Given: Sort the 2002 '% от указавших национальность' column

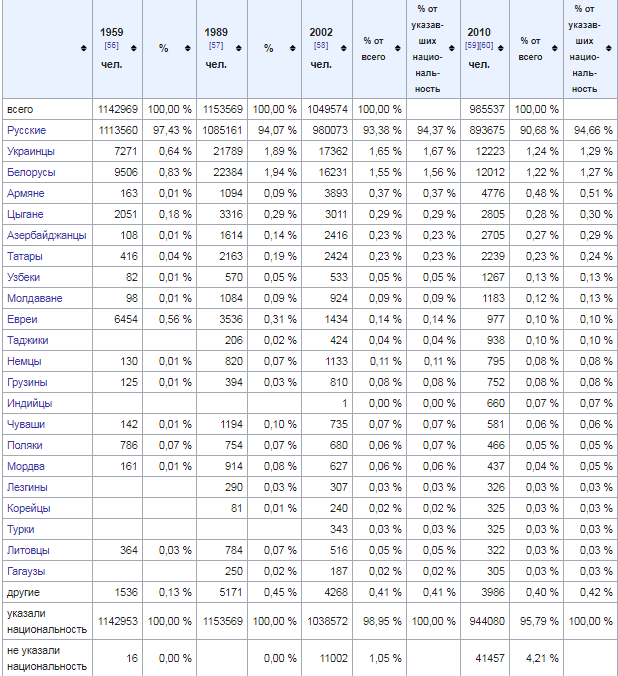Looking at the screenshot, I should coord(452,48).
